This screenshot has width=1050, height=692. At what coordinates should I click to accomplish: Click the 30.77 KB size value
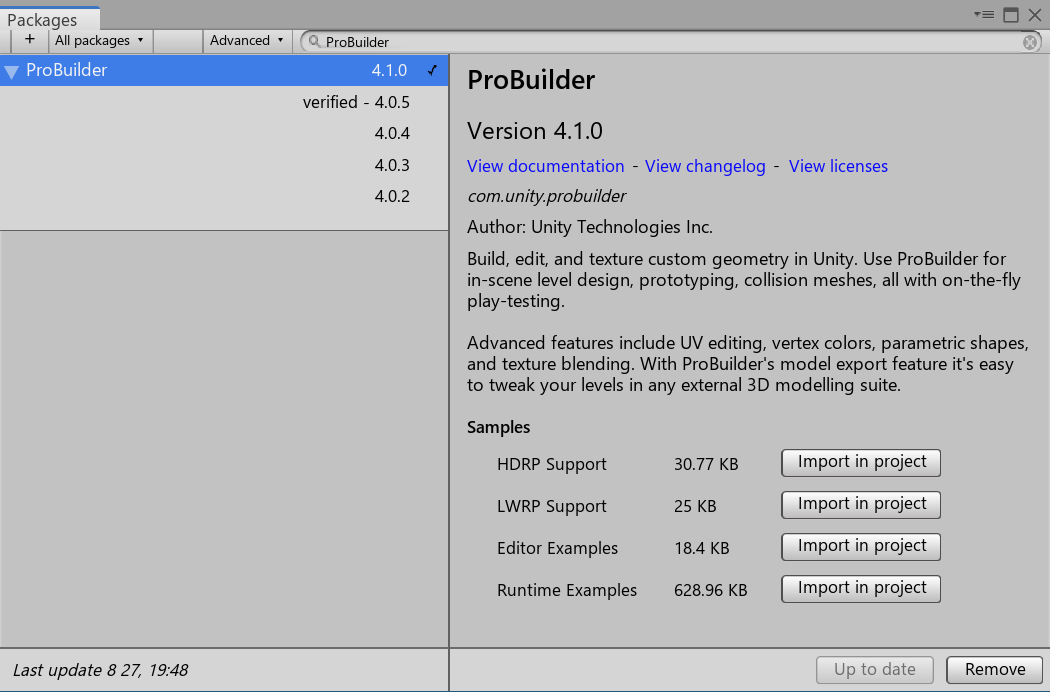coord(706,464)
